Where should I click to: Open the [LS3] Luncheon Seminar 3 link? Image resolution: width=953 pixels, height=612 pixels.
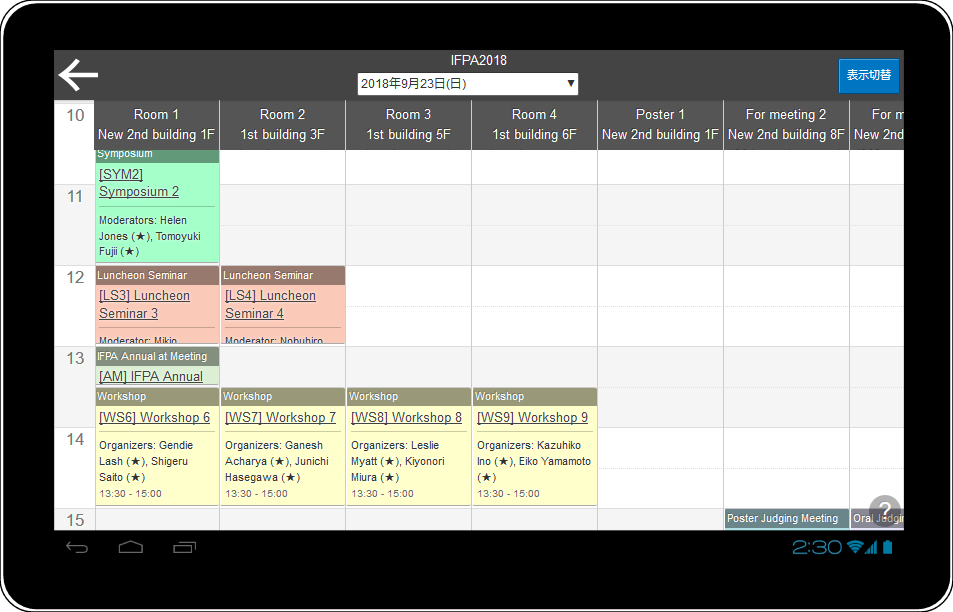145,304
